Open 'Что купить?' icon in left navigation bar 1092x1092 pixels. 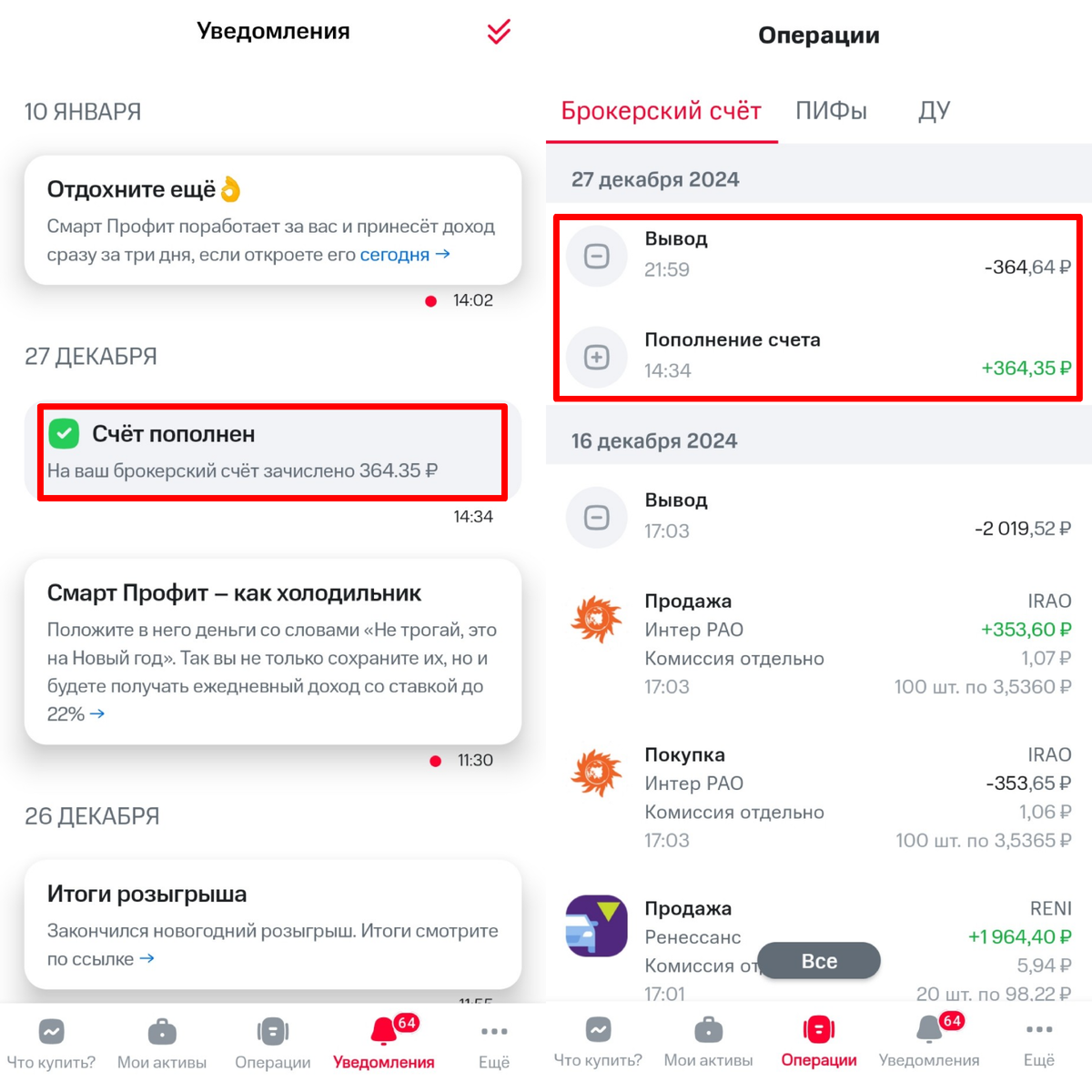tap(51, 1031)
